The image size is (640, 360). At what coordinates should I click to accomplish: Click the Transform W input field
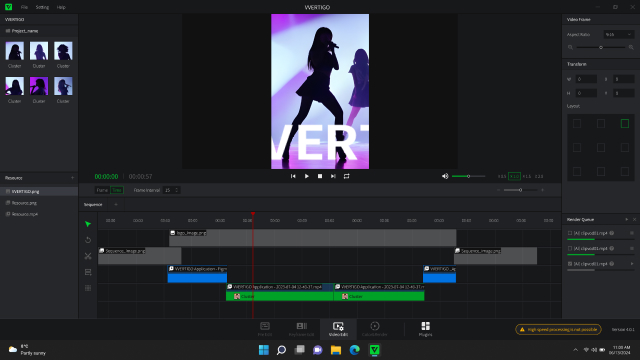pos(586,79)
